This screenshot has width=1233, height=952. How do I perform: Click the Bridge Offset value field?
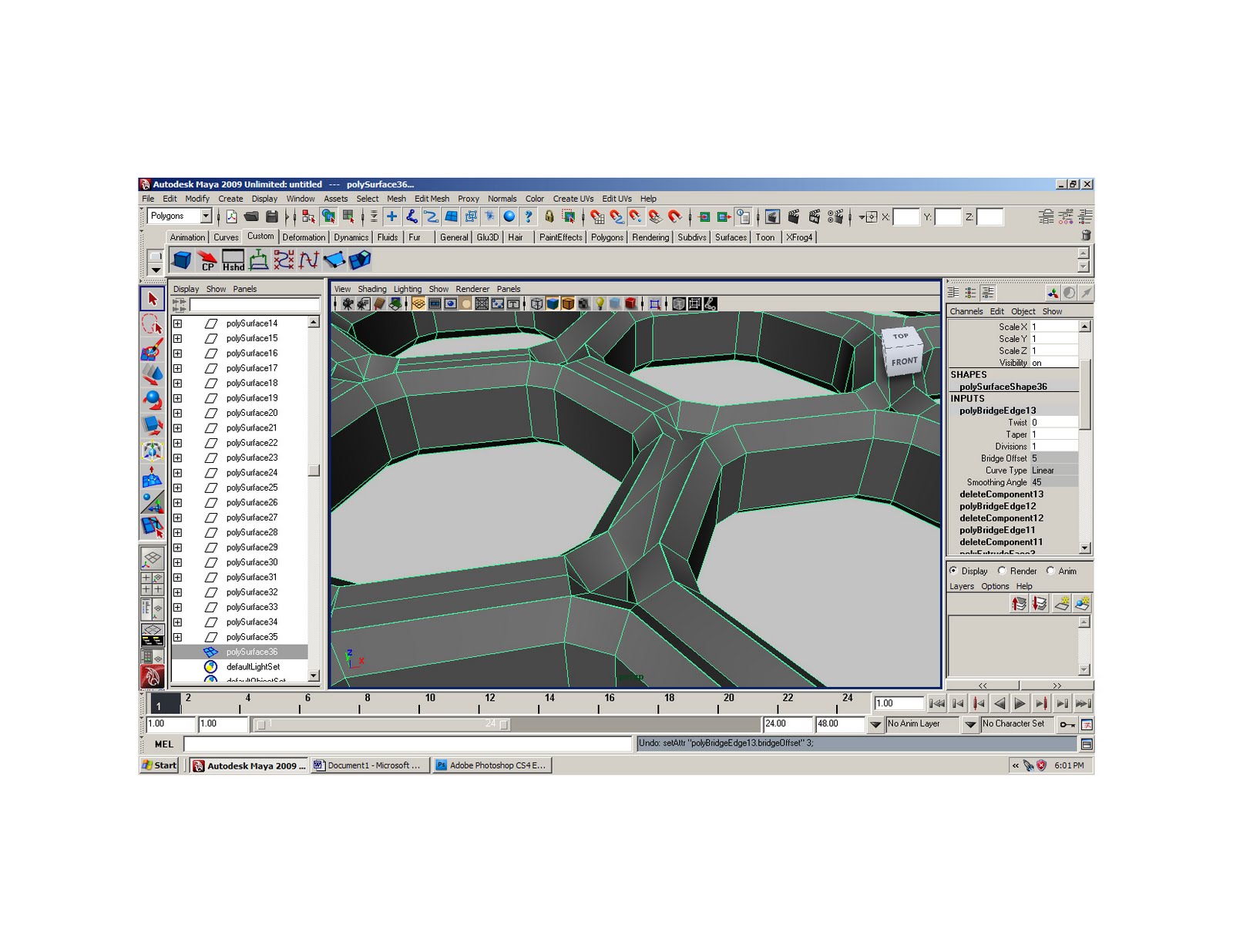pyautogui.click(x=1053, y=458)
